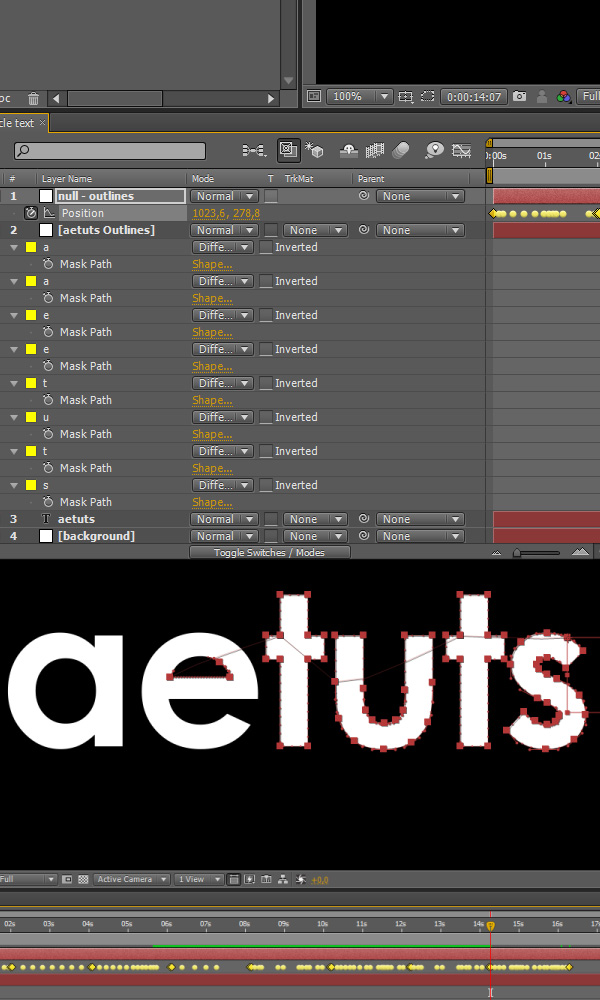Click the reset exposure icon
Screen dimensions: 600x1000
[x=301, y=879]
